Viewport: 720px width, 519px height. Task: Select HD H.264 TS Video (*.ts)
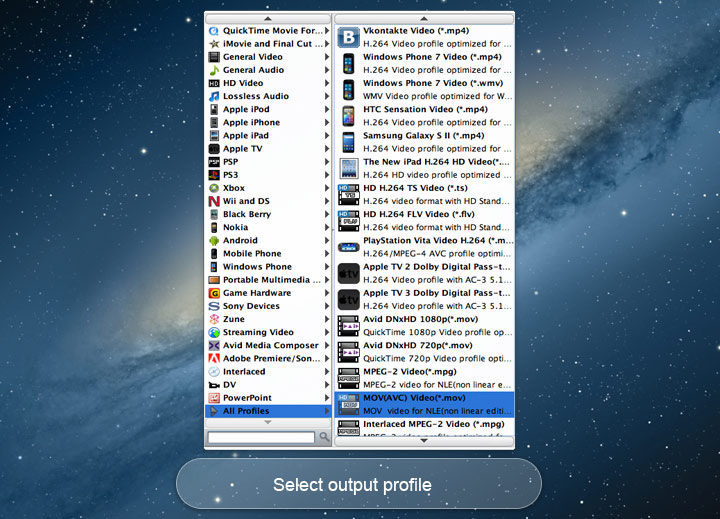(425, 195)
